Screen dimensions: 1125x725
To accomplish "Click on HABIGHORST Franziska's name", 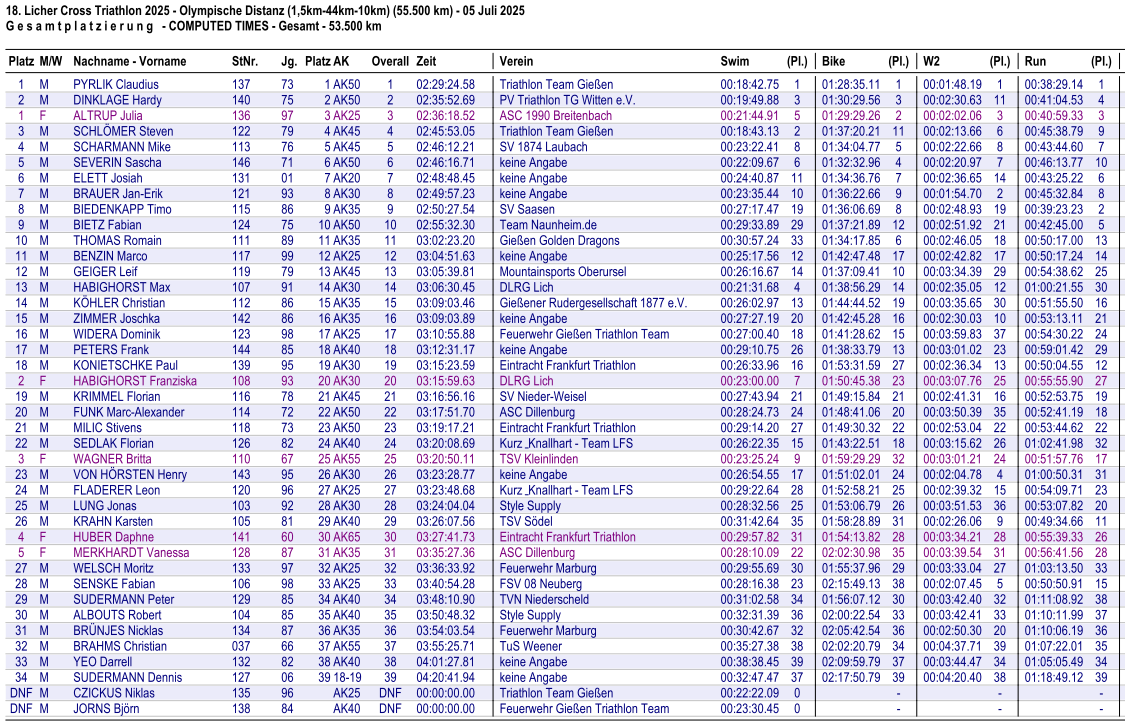I will [x=134, y=381].
